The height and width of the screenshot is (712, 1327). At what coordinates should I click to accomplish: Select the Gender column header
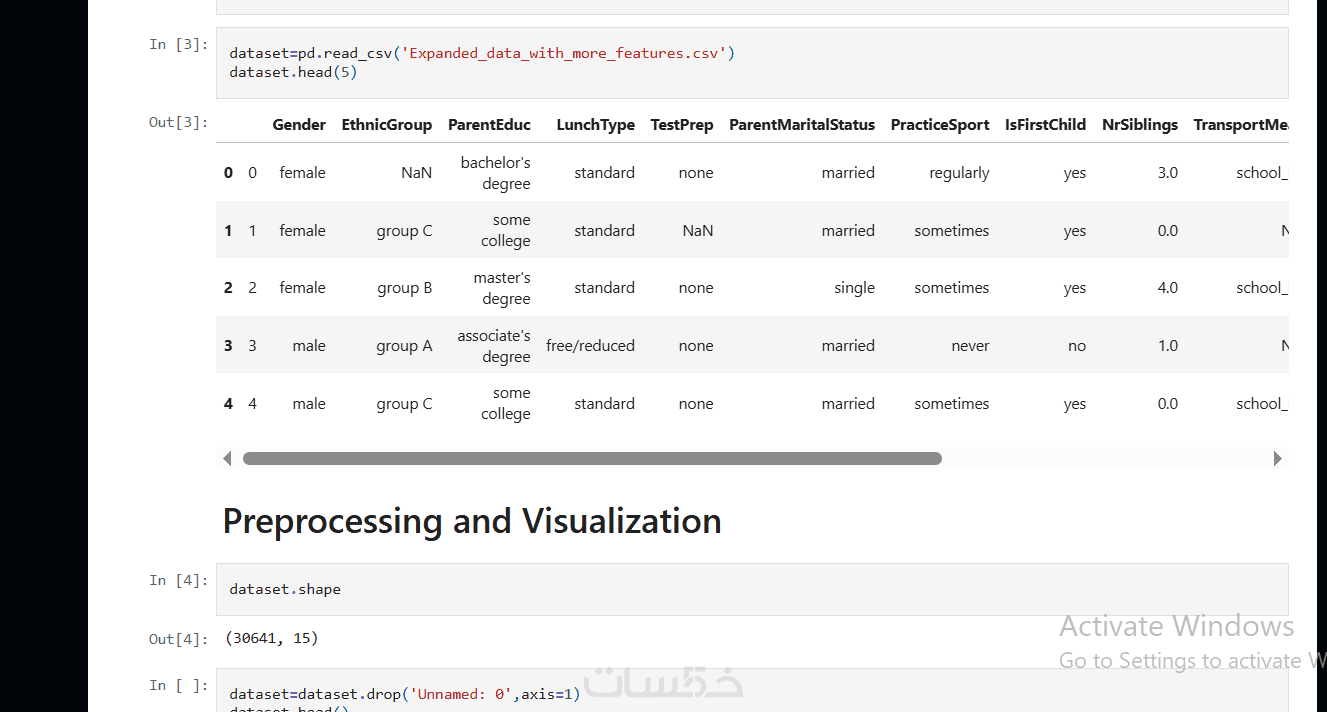(299, 125)
